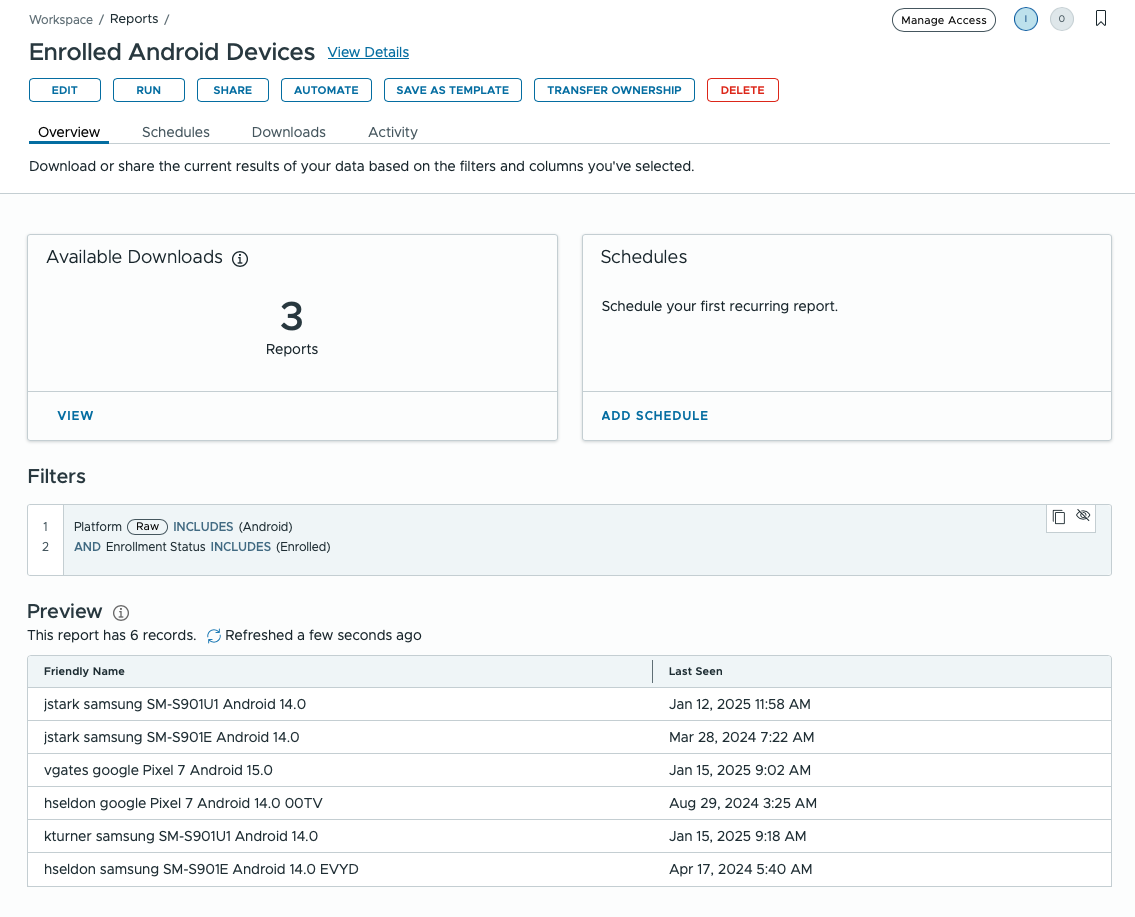Open the gray '0' avatar badge

point(1061,19)
